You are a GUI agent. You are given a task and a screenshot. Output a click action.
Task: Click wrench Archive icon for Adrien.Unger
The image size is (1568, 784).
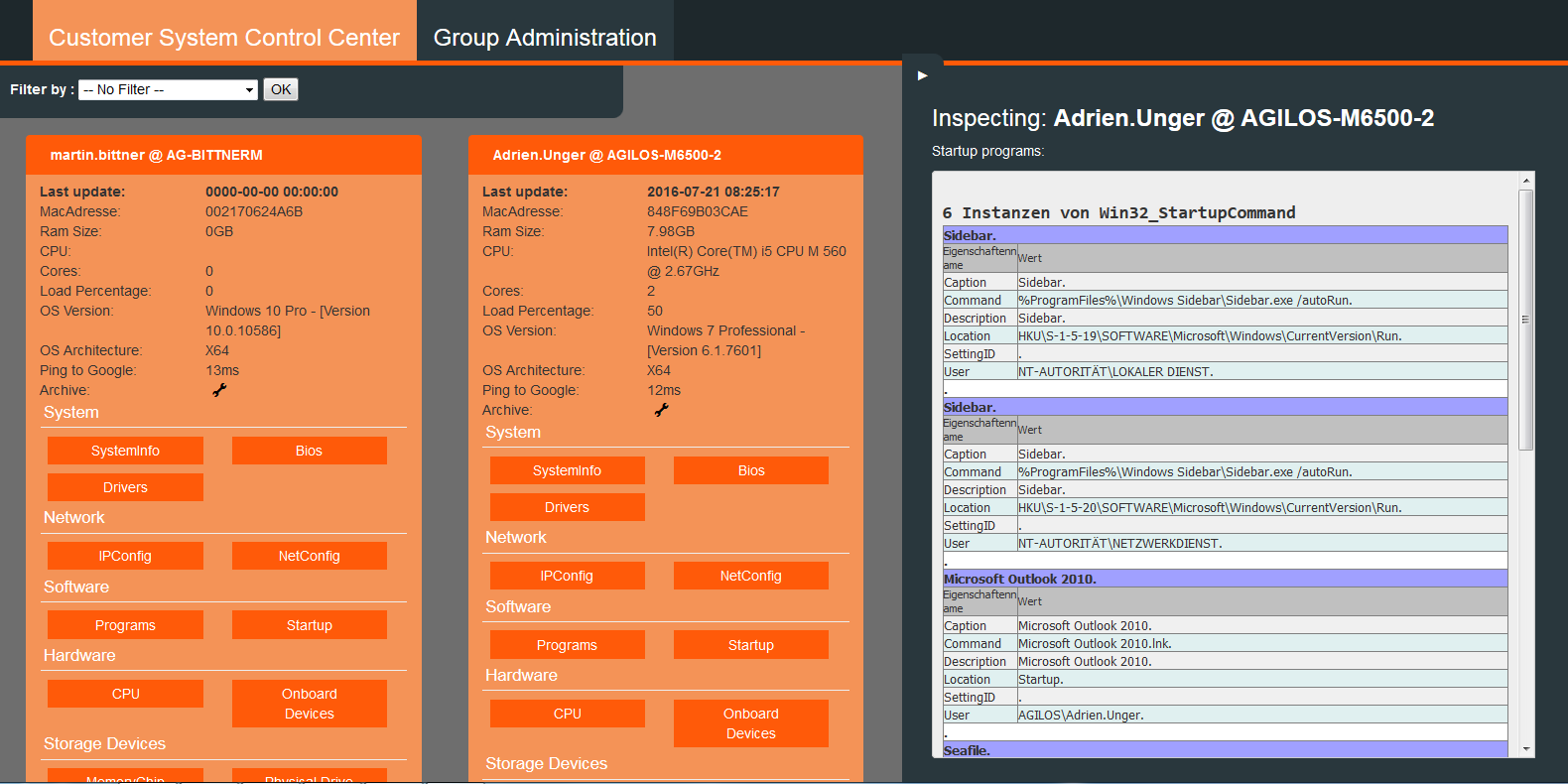coord(662,410)
